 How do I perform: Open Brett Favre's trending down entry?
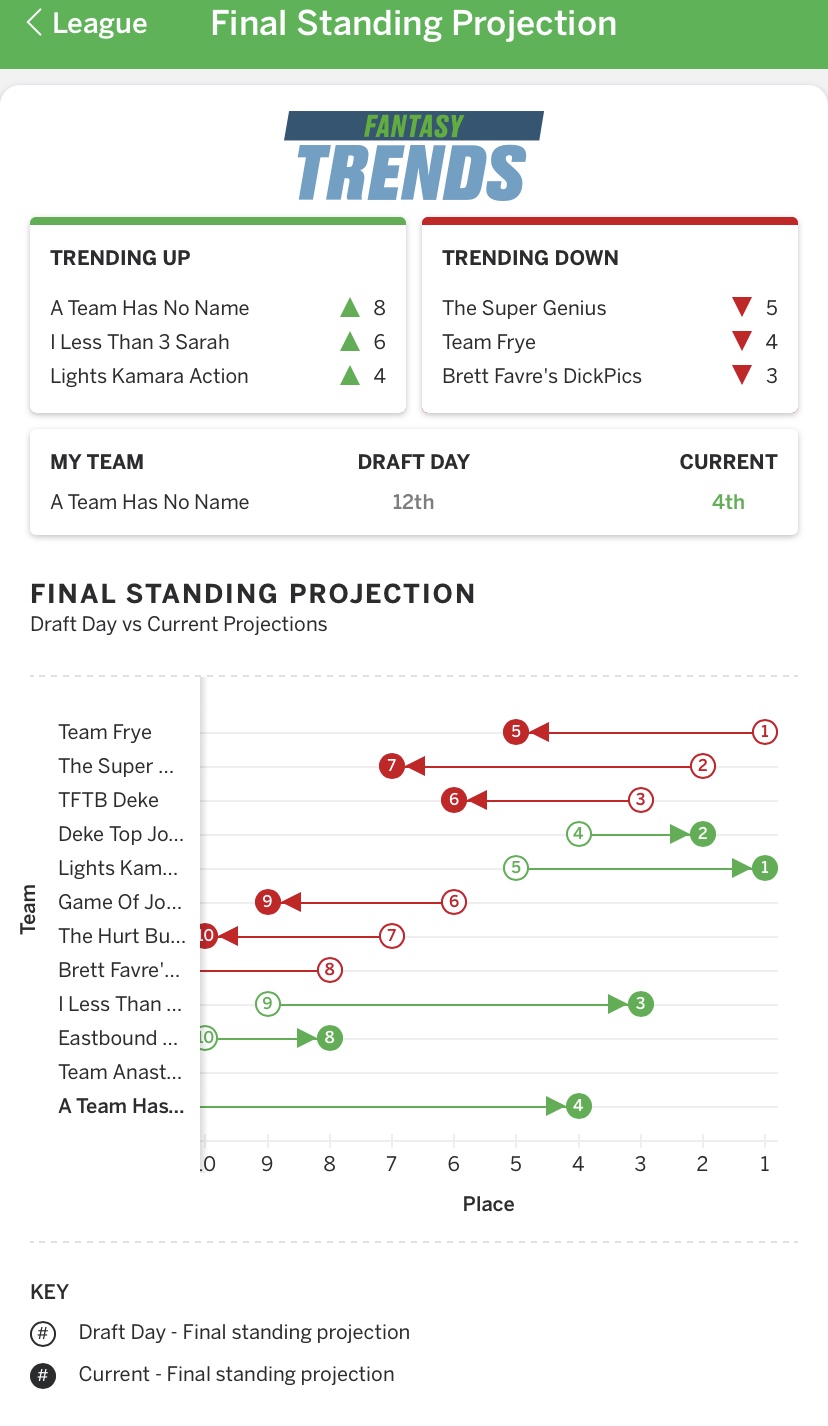[542, 376]
